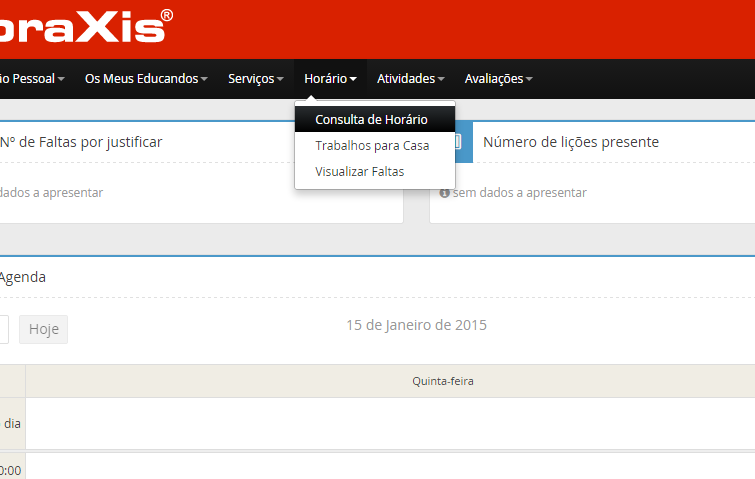The image size is (755, 479).
Task: Click the 'Número de lições presente' panel title
Action: tap(570, 142)
